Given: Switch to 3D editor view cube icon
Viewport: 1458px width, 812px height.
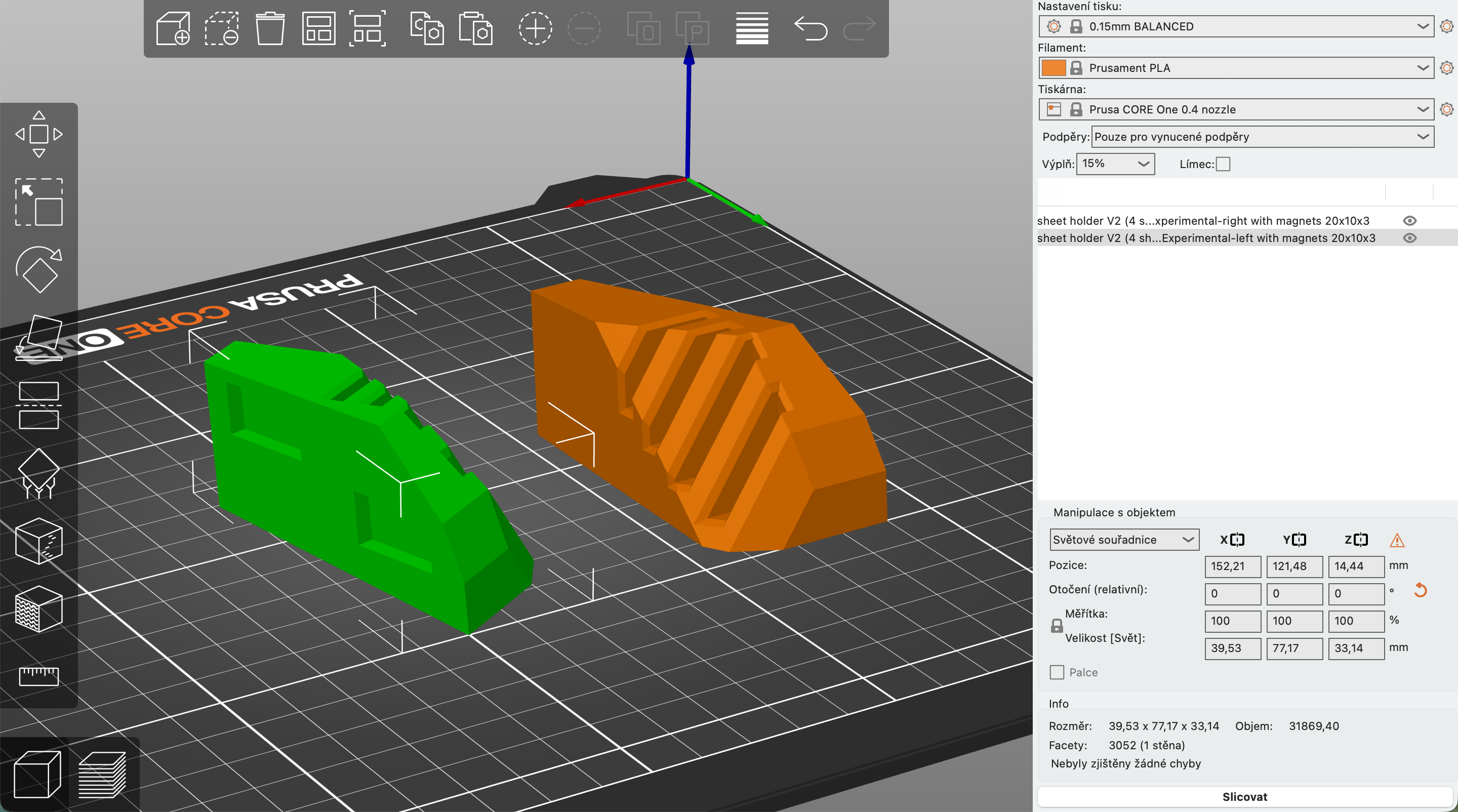Looking at the screenshot, I should 37,774.
